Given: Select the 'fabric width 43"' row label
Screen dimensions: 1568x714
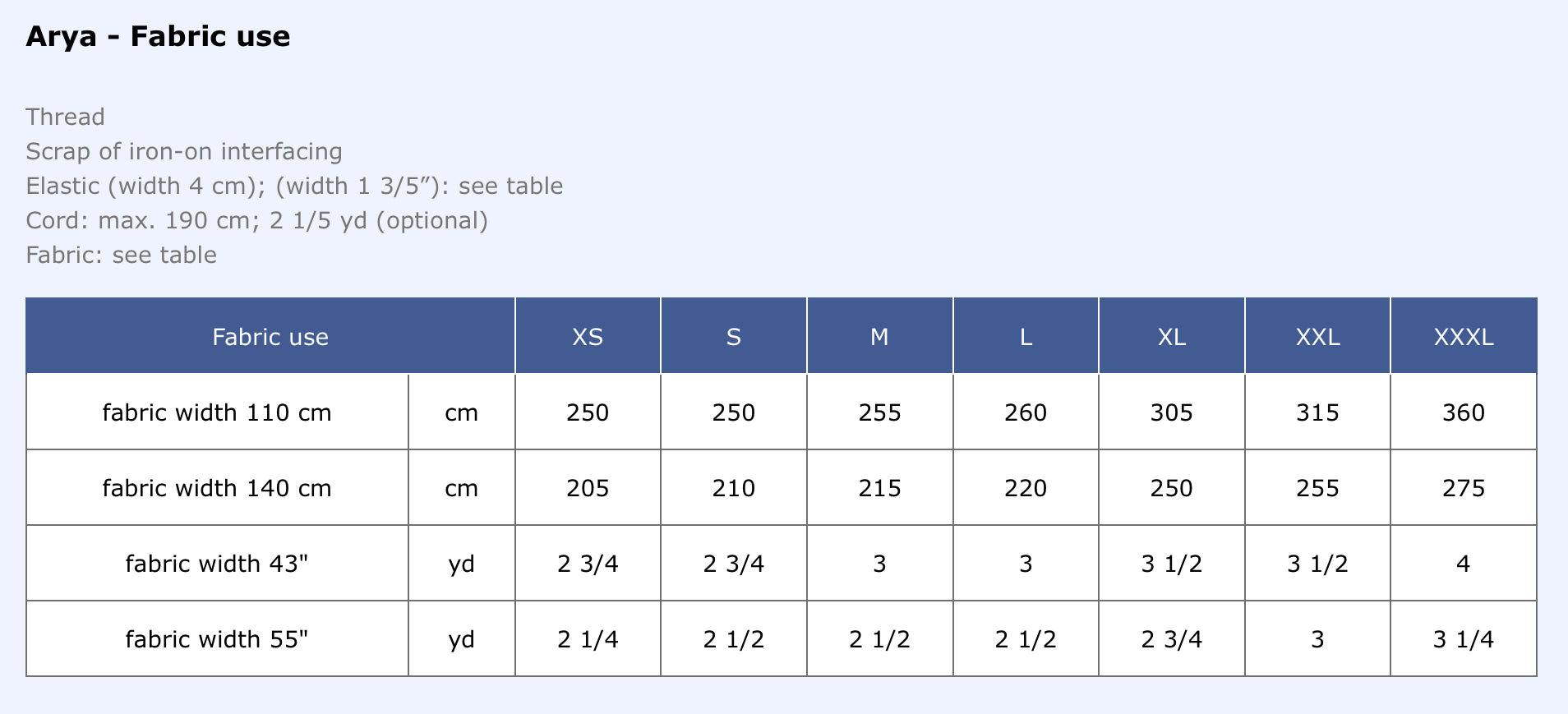Looking at the screenshot, I should 217,564.
